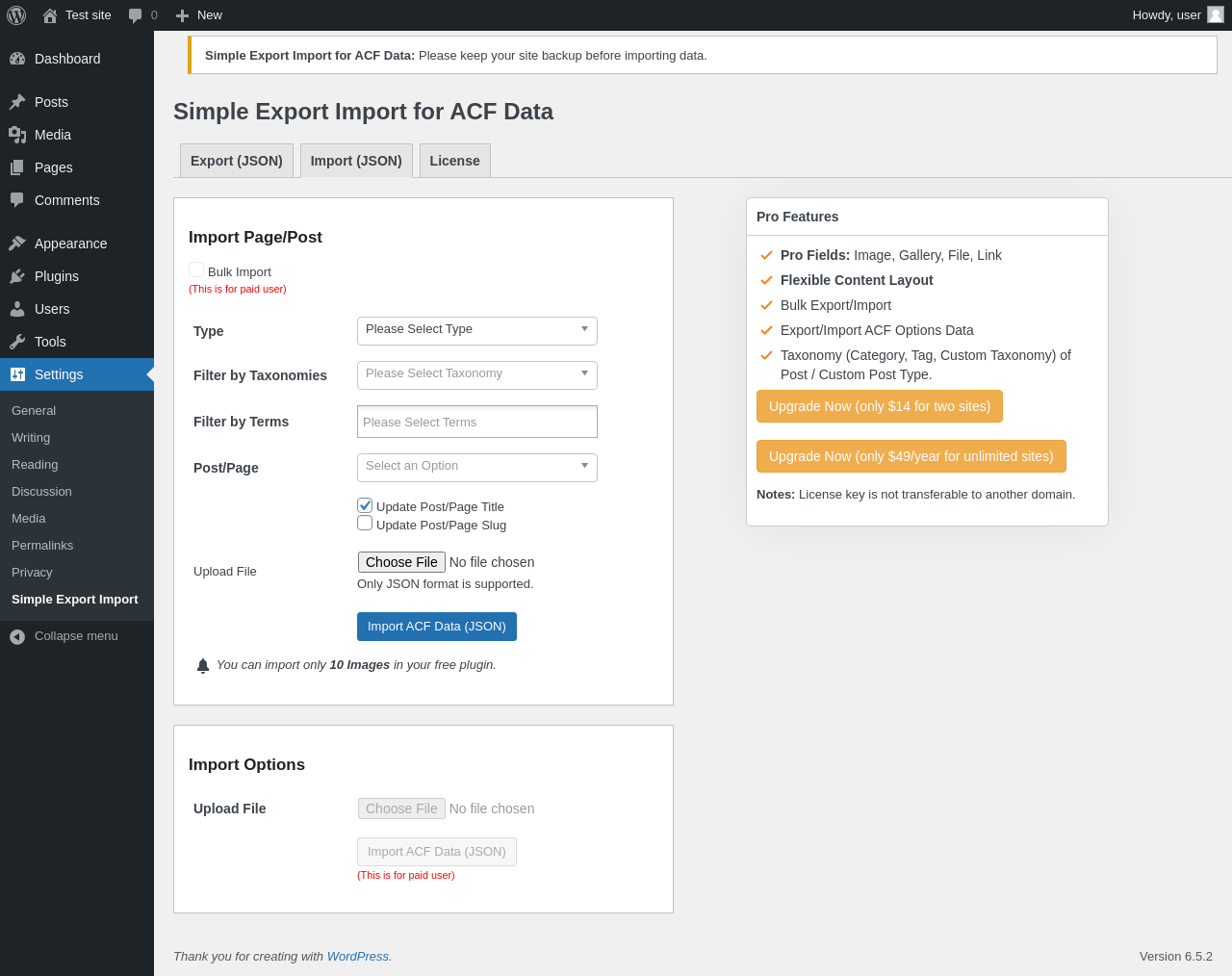
Task: Open the Post/Page Select an Option dropdown
Action: [476, 467]
